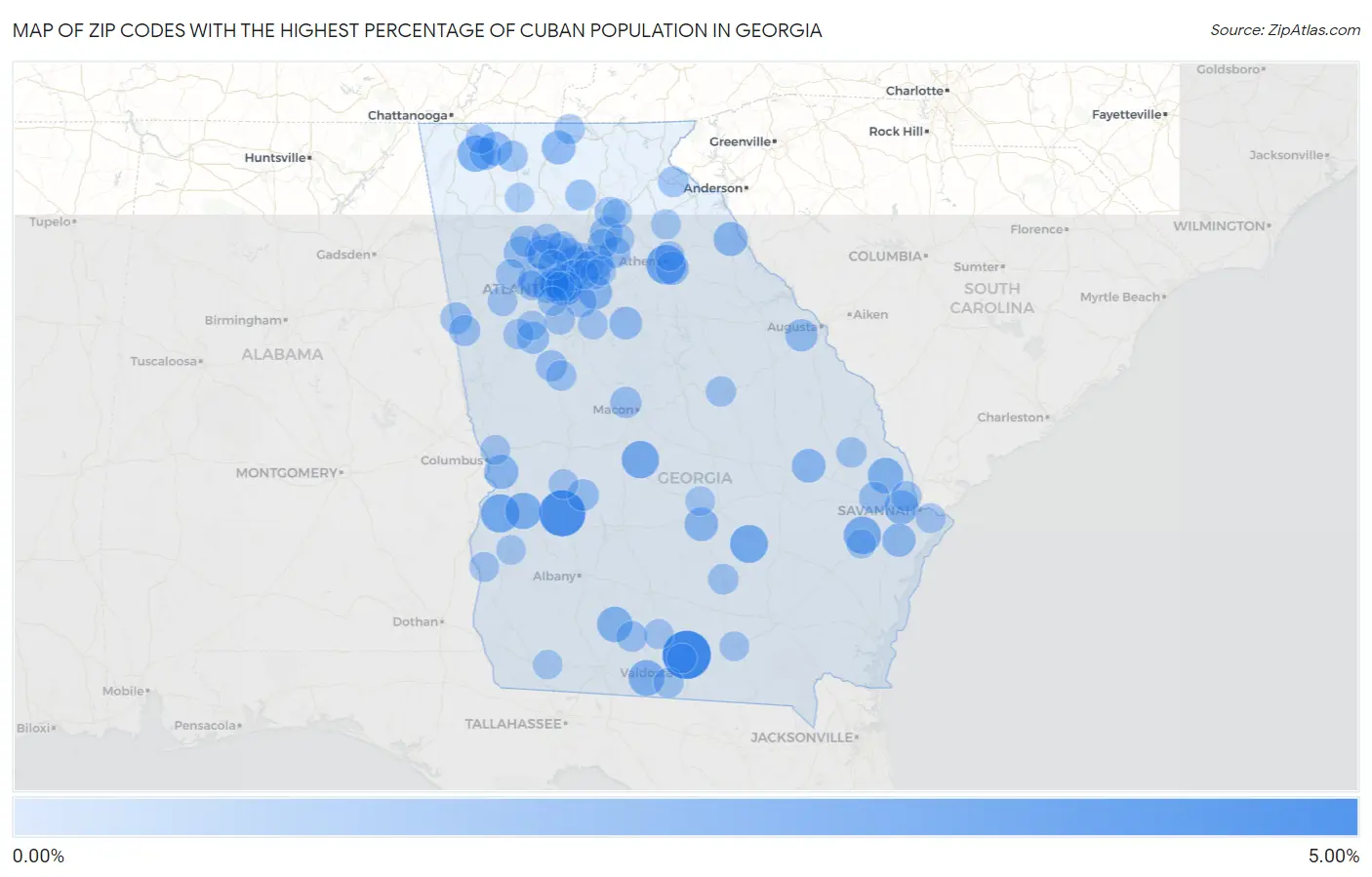Select the easternmost bubble by Savannah coast
Image resolution: width=1372 pixels, height=877 pixels.
(930, 518)
